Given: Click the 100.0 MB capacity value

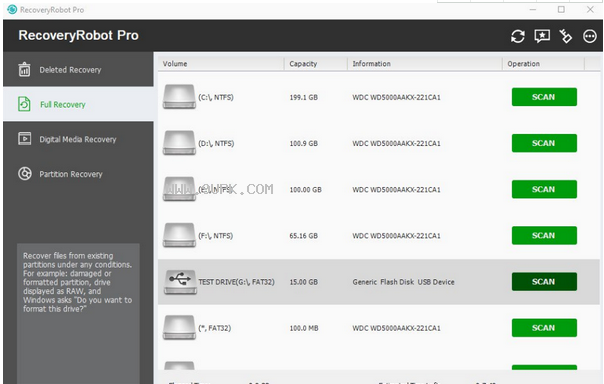Looking at the screenshot, I should 304,328.
